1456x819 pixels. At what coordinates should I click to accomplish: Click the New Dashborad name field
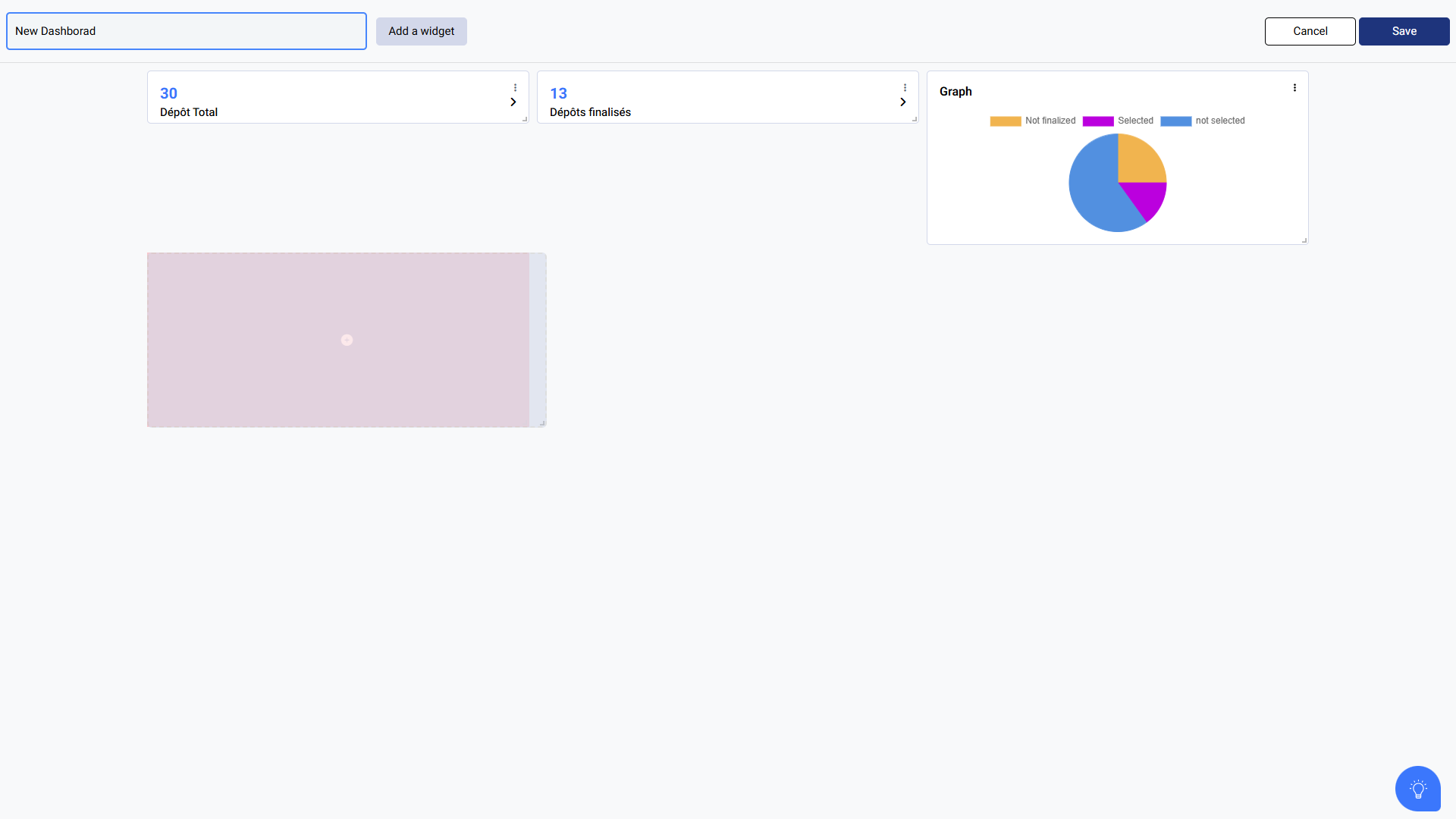coord(186,31)
